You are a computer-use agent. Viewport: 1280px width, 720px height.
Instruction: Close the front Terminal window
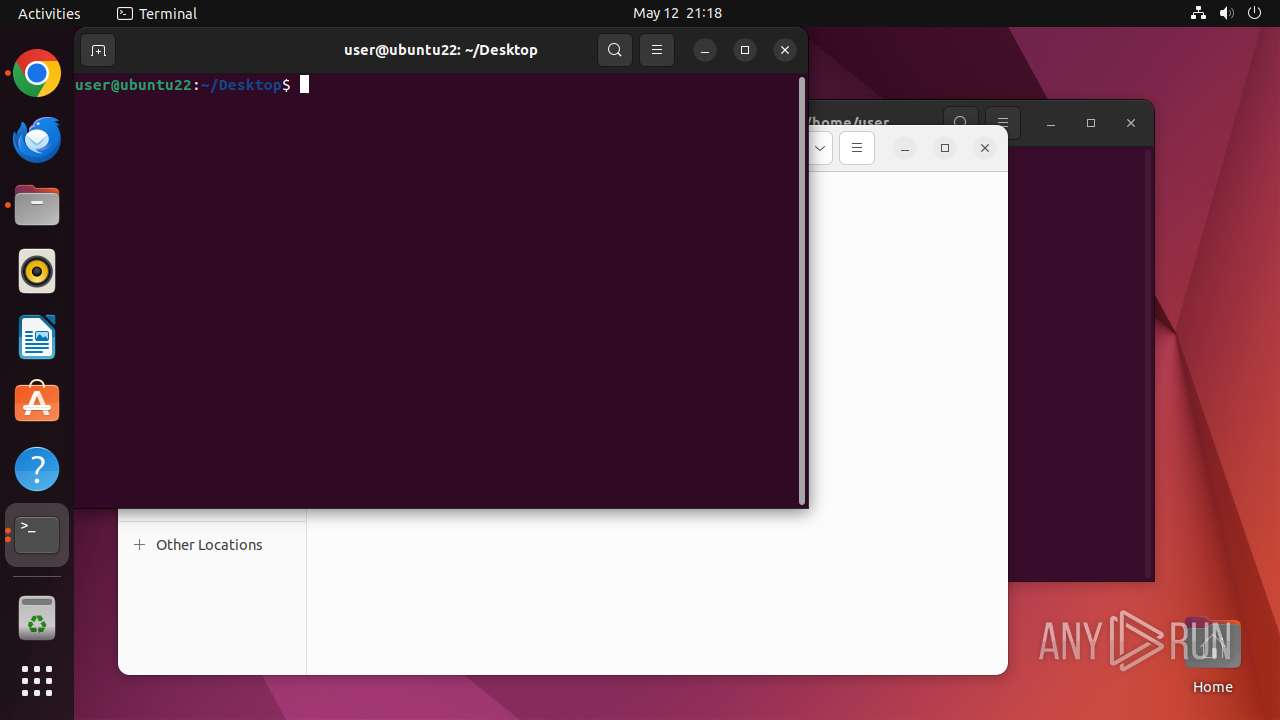click(x=785, y=50)
